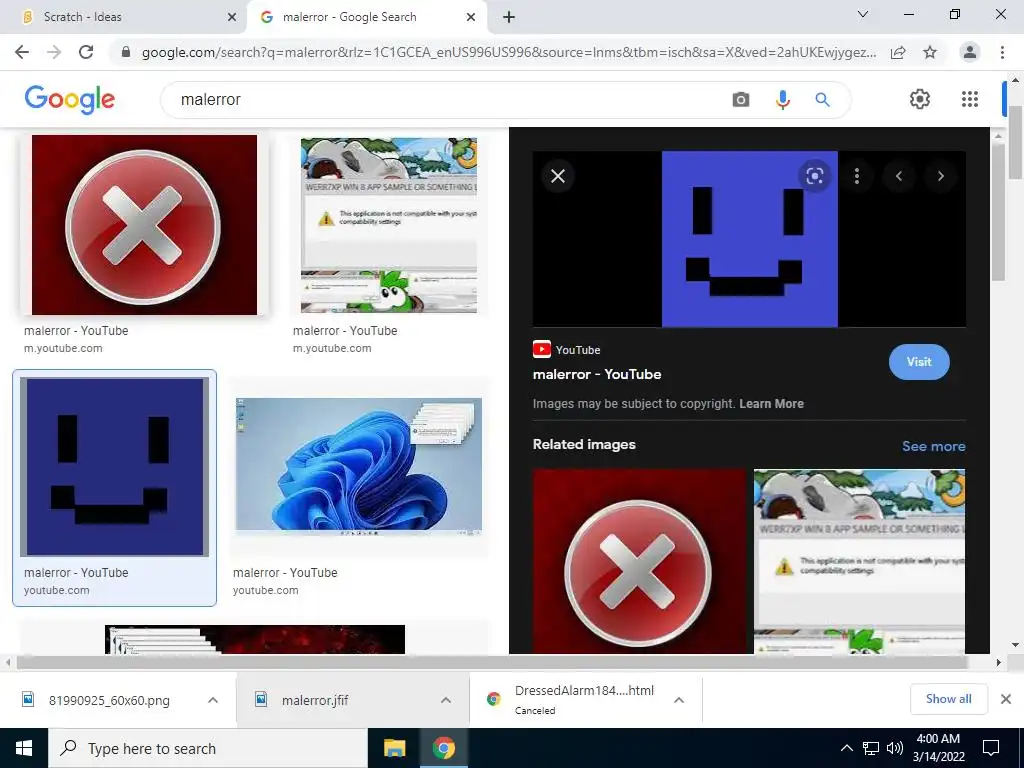
Task: Open related red error X image
Action: coord(639,561)
